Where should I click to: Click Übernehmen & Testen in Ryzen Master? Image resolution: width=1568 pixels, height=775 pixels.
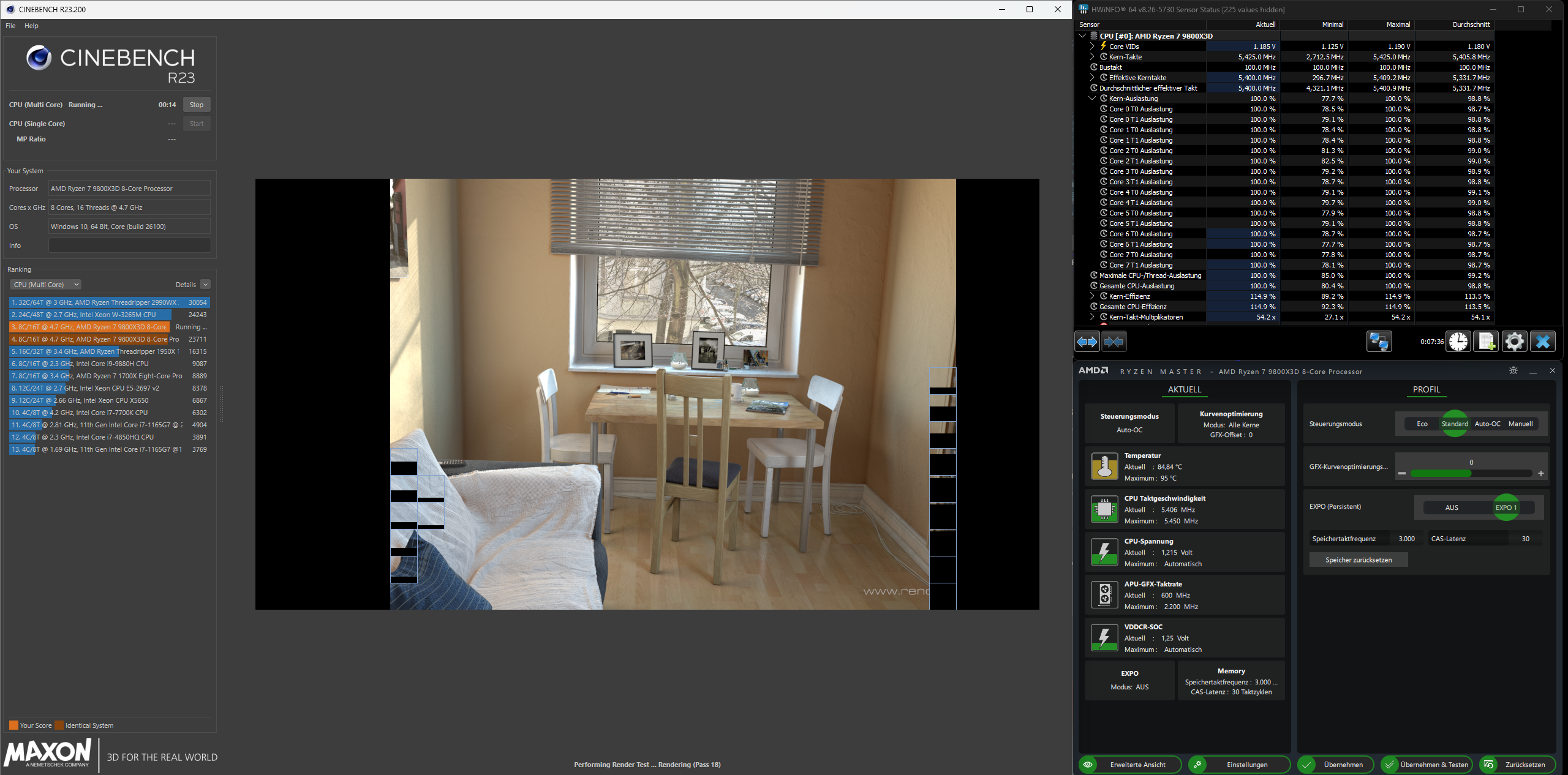pos(1426,764)
